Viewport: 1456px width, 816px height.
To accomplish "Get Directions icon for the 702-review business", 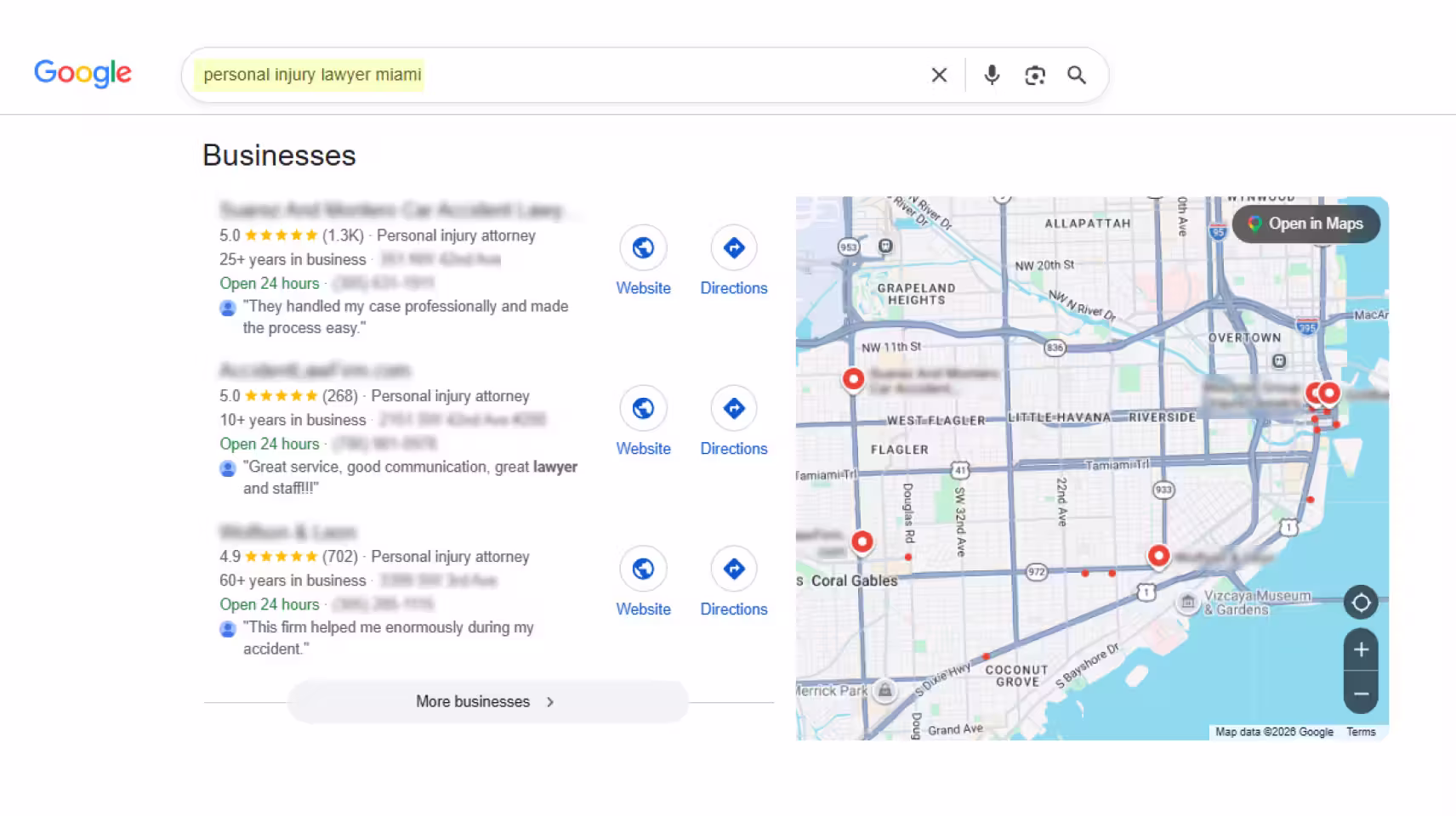I will [x=734, y=569].
